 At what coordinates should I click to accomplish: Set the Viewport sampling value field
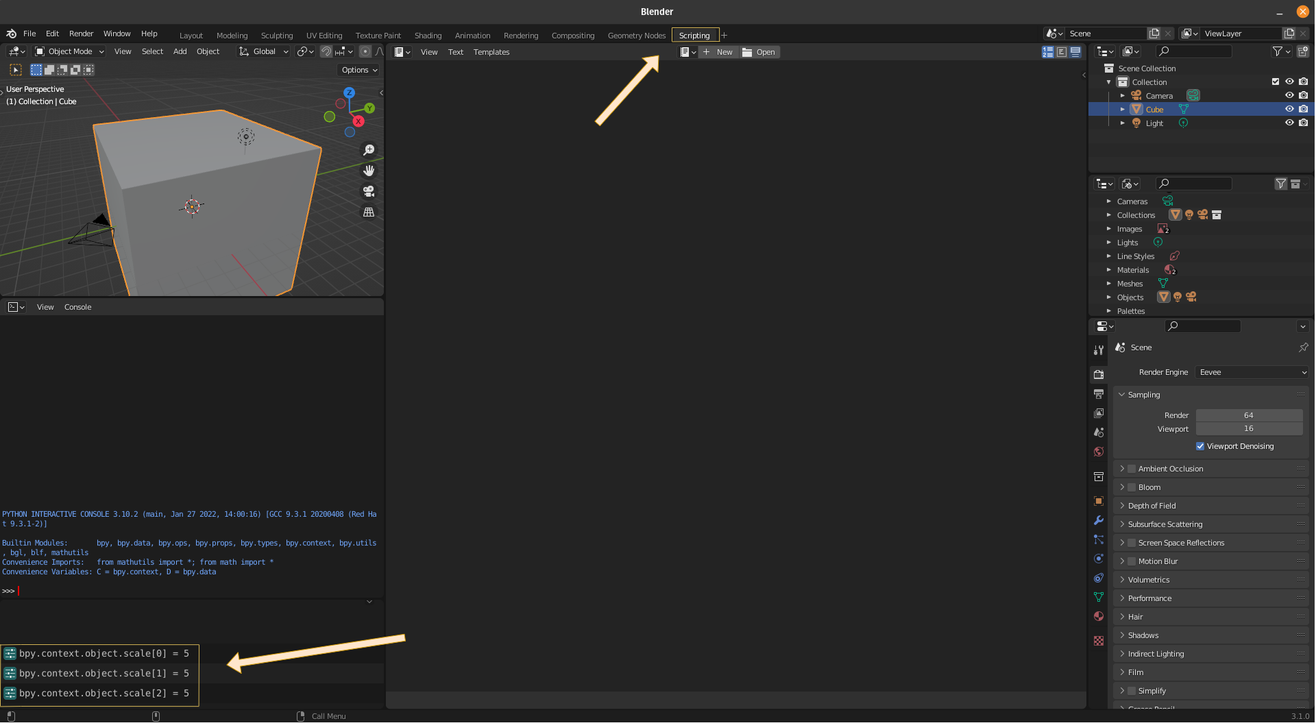[1248, 428]
